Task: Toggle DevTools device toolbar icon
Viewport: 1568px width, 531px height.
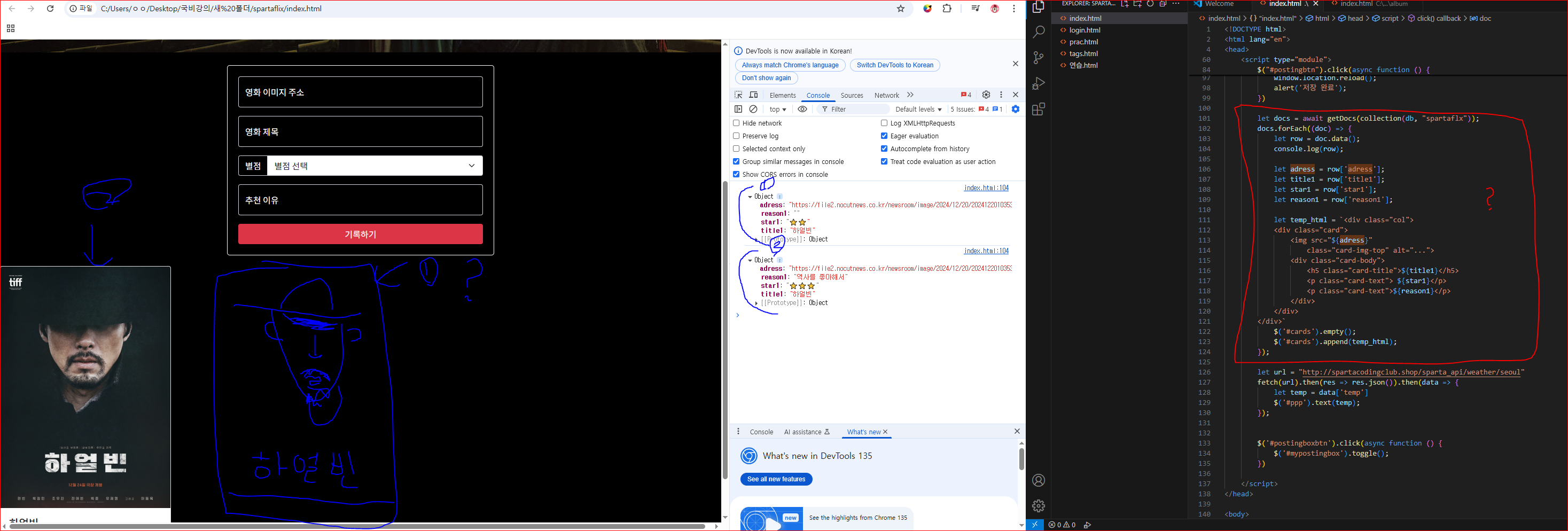Action: 754,95
